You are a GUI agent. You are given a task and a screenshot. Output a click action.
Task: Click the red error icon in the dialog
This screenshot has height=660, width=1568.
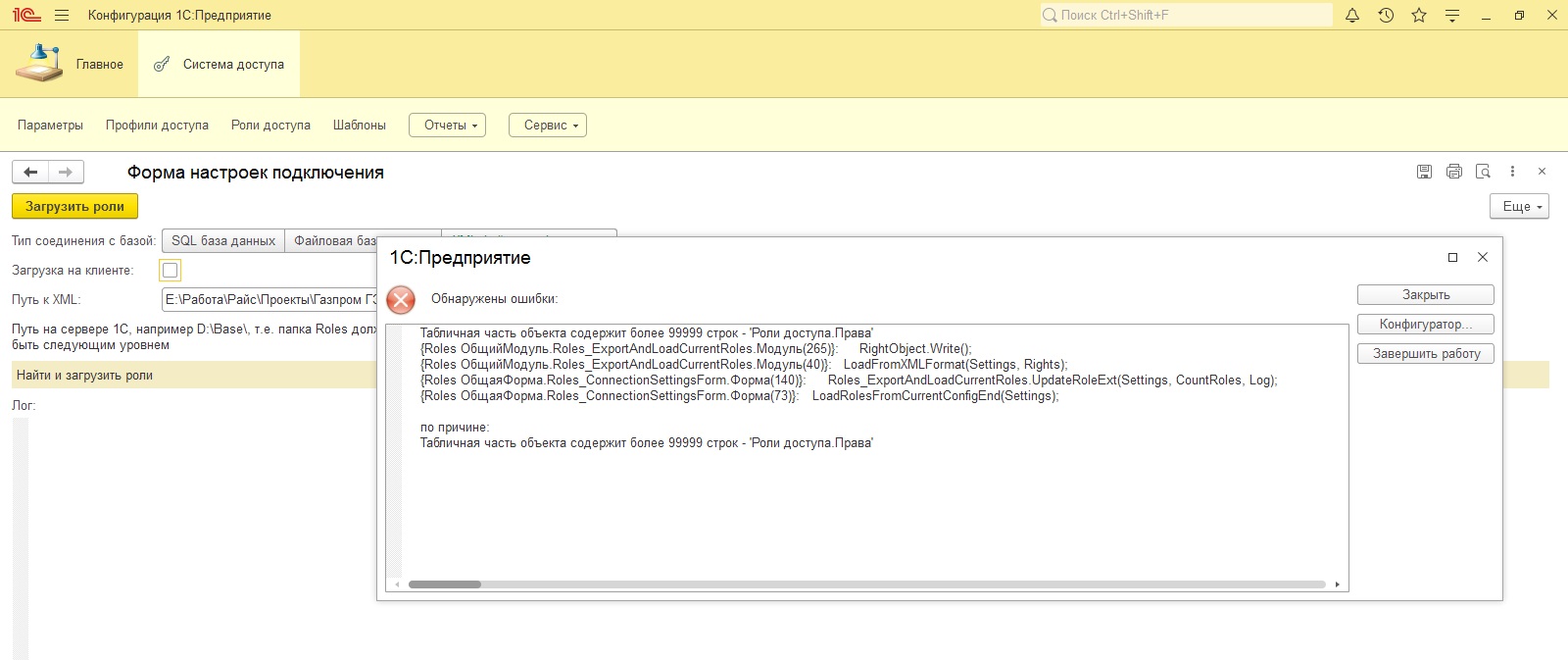point(401,299)
